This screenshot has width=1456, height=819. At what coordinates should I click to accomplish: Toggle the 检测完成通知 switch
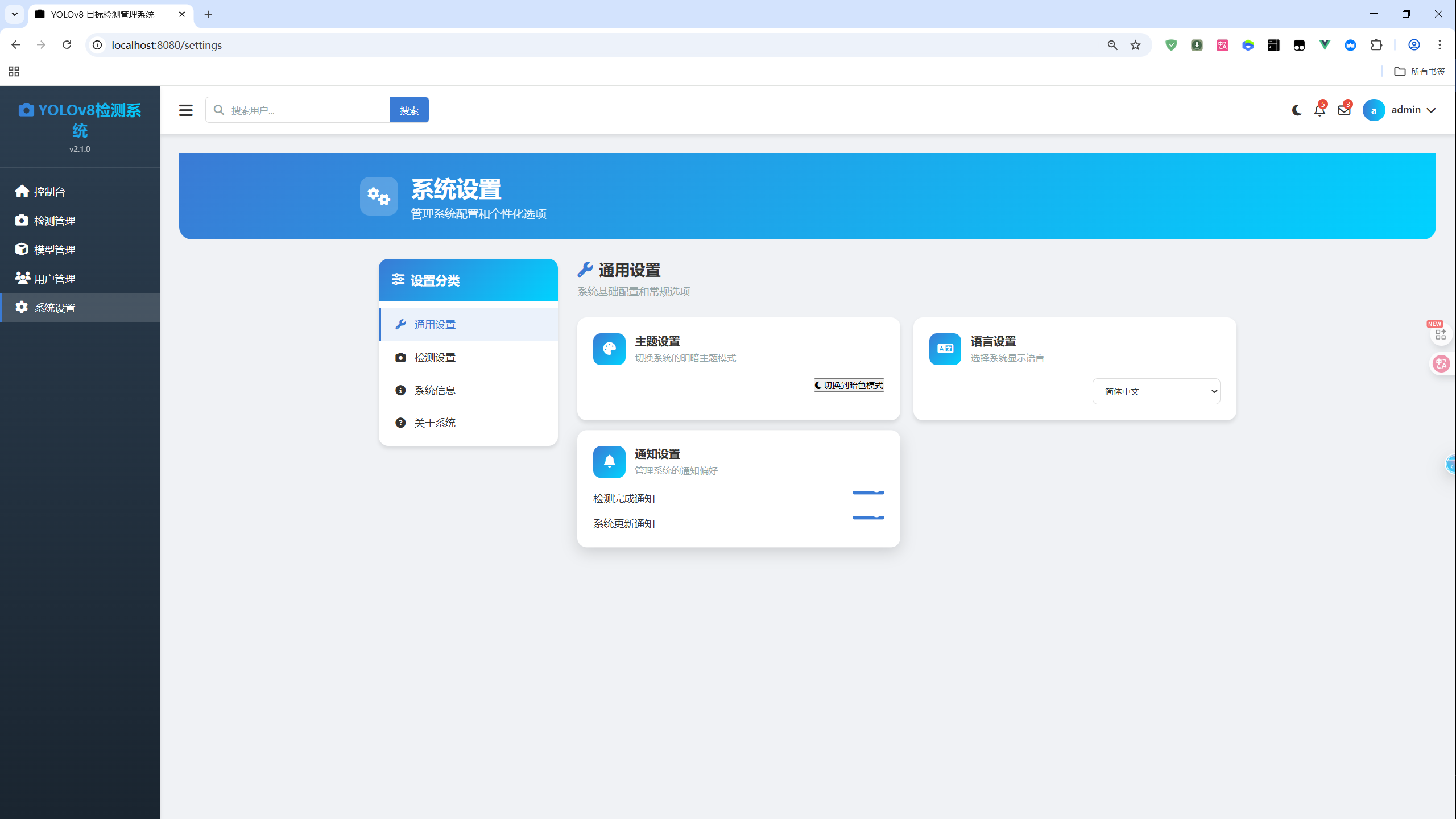tap(868, 493)
